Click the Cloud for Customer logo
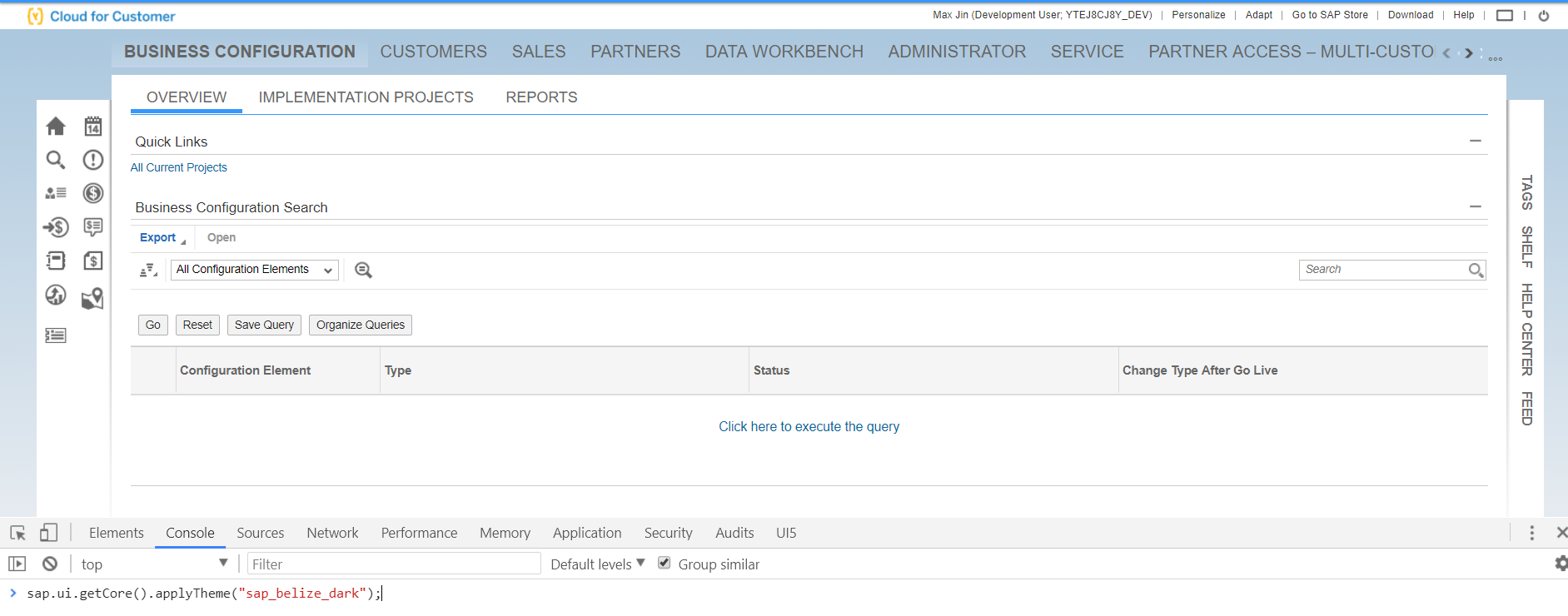Viewport: 1568px width, 616px height. pos(102,16)
